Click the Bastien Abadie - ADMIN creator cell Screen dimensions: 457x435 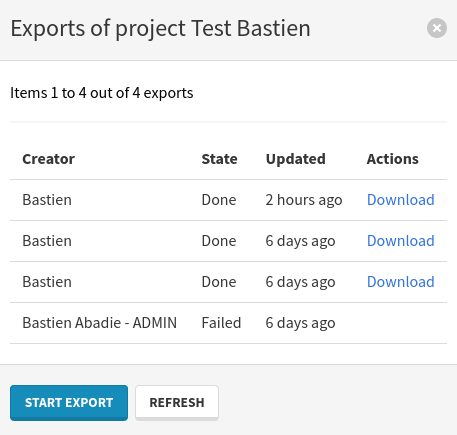100,323
